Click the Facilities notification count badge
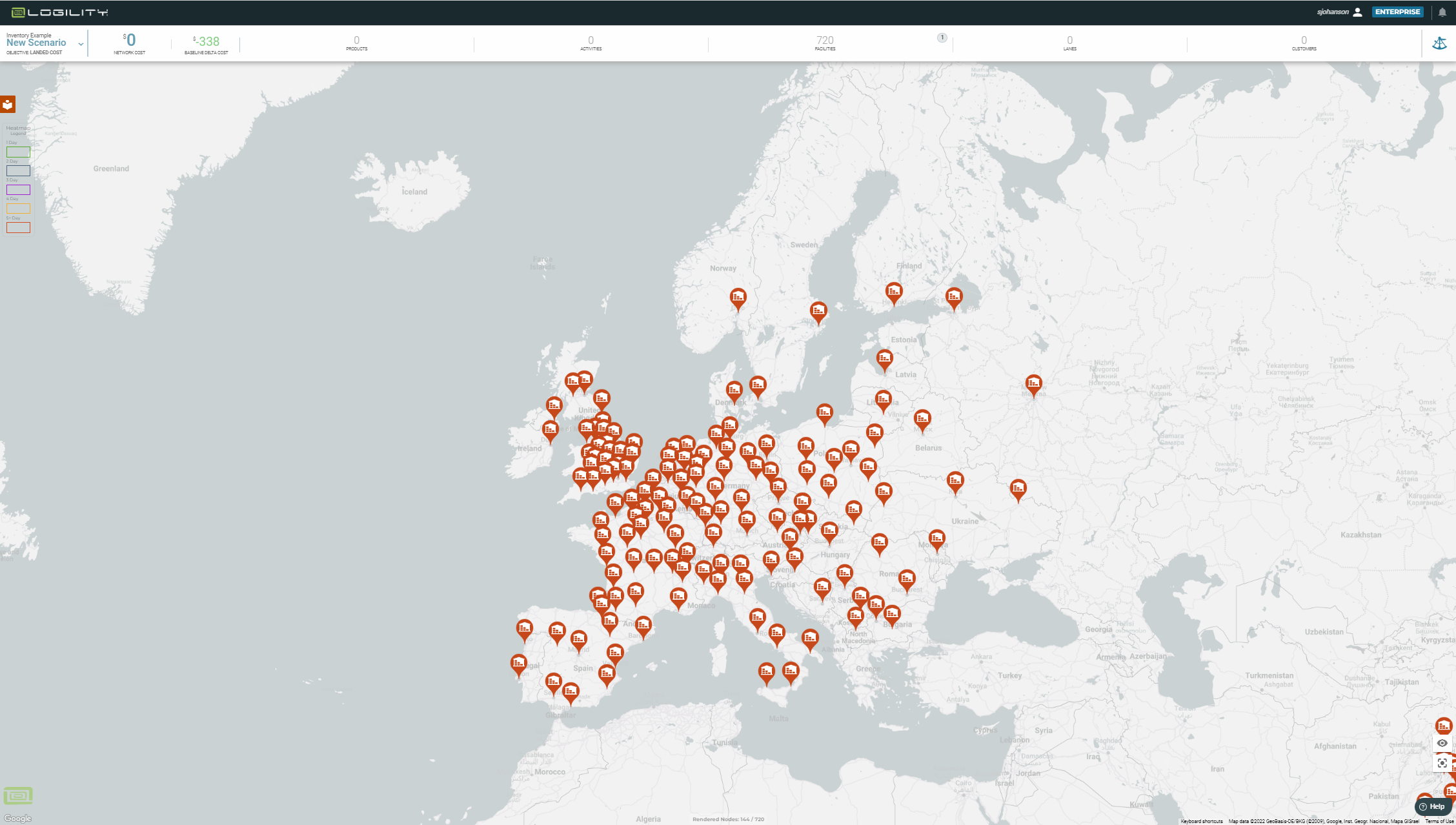Viewport: 1456px width, 825px height. pyautogui.click(x=942, y=37)
